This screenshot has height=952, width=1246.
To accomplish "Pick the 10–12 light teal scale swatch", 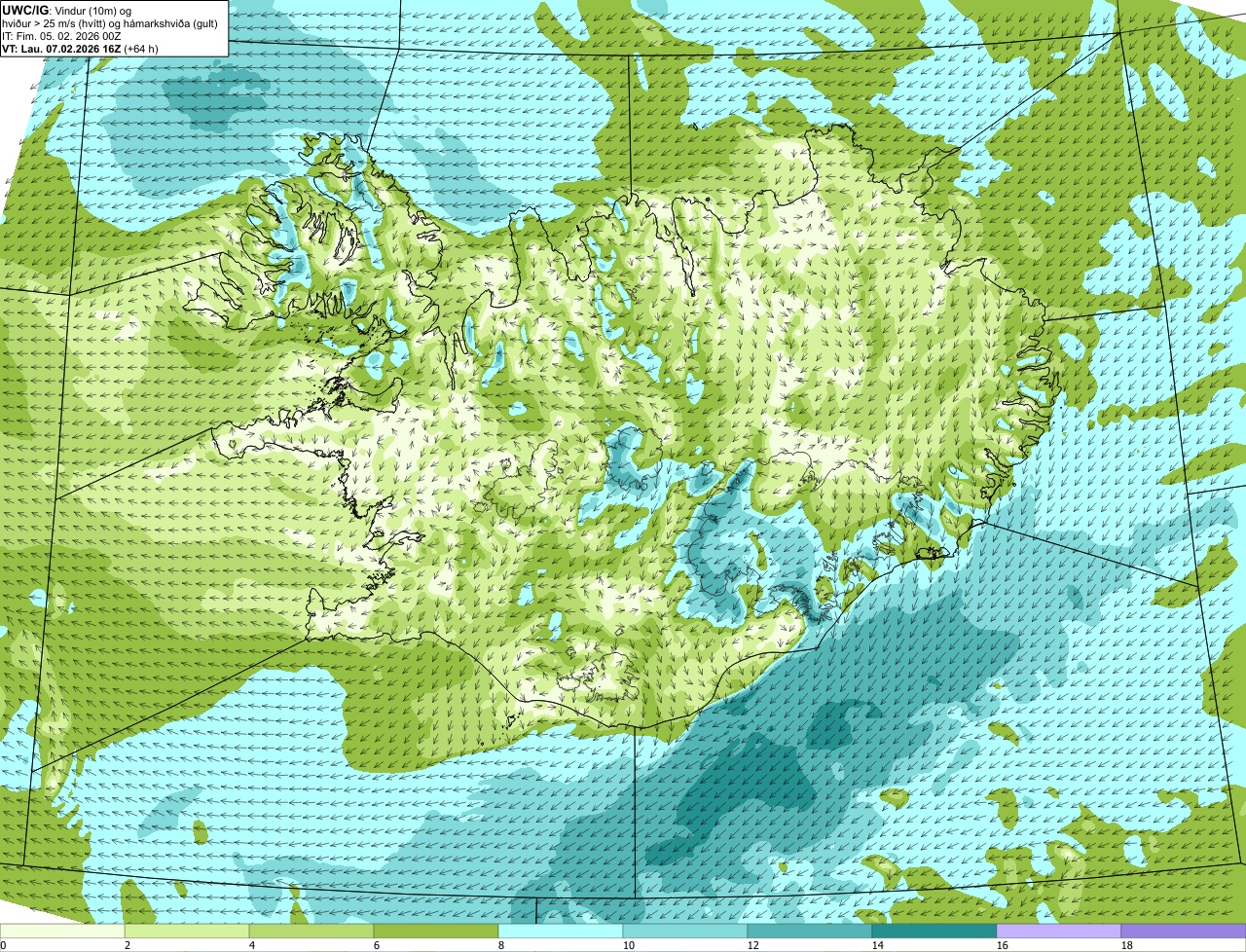I will click(686, 932).
